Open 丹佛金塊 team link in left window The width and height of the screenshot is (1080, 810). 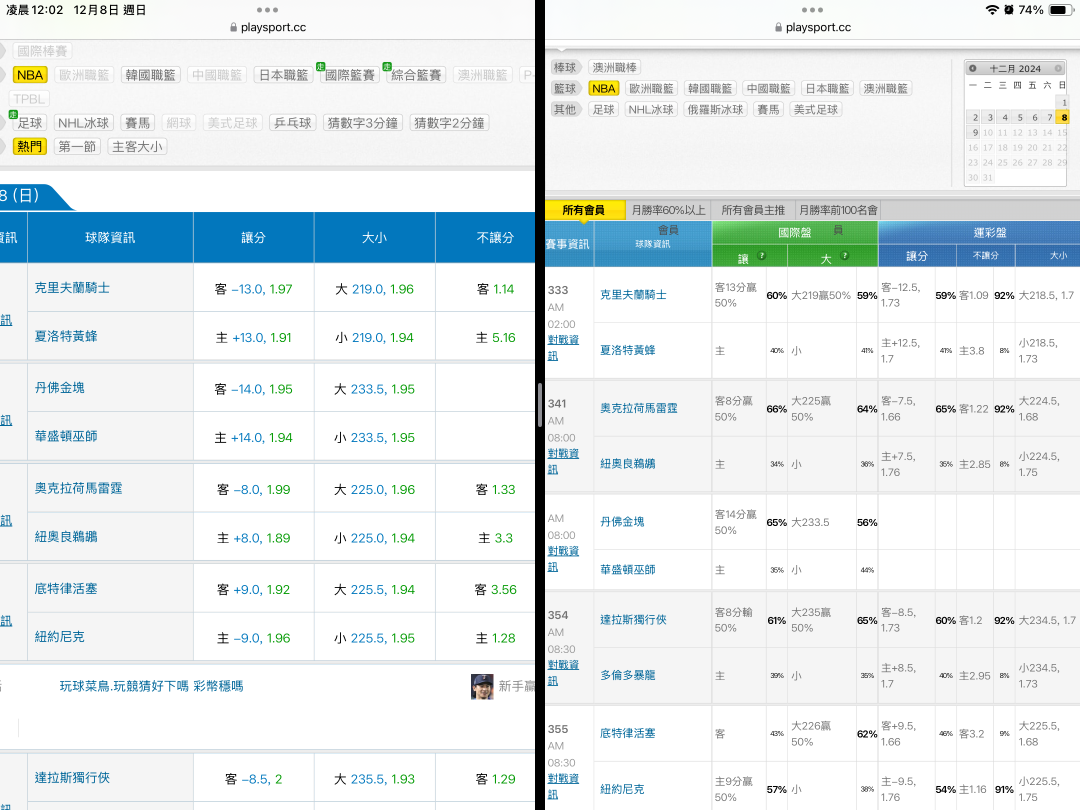60,388
